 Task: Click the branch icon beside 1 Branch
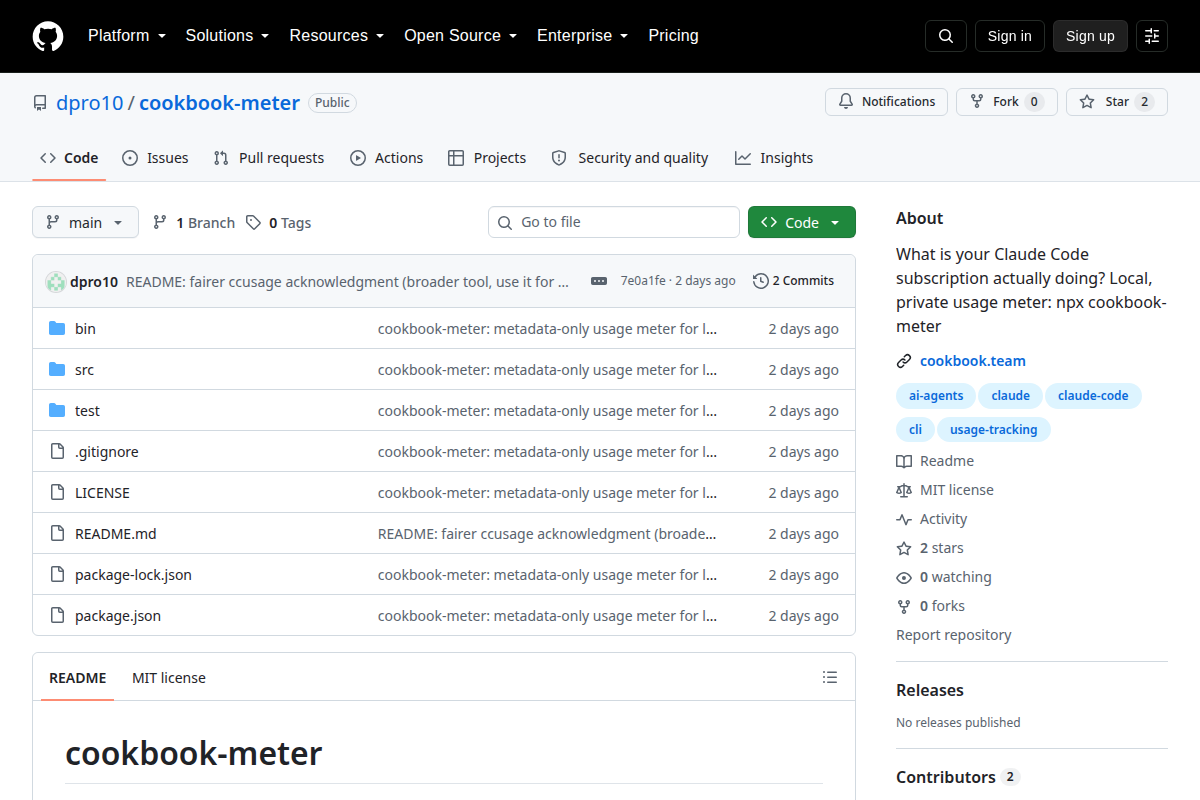[x=160, y=222]
